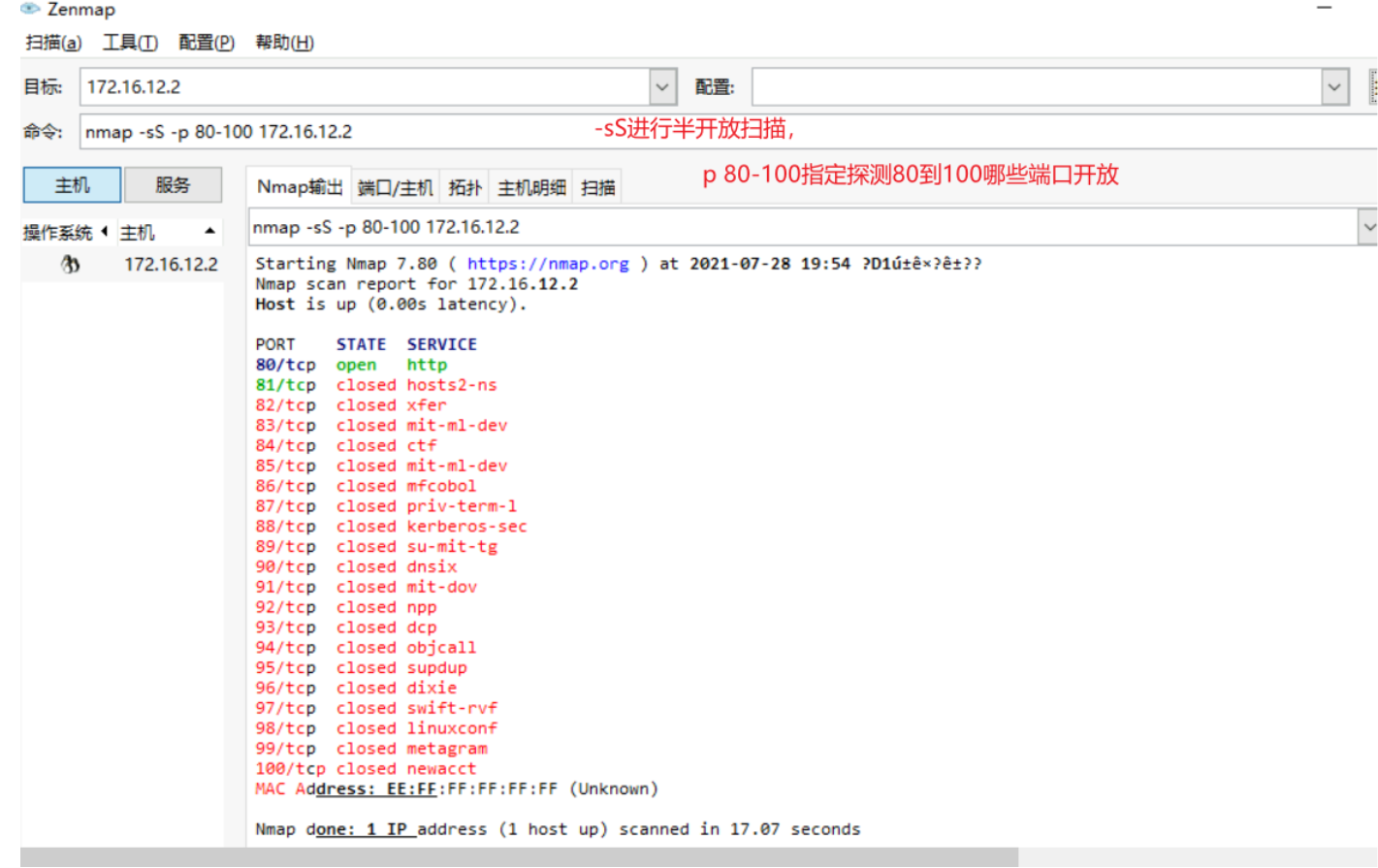
Task: Open the 帮助(H) menu
Action: tap(284, 43)
